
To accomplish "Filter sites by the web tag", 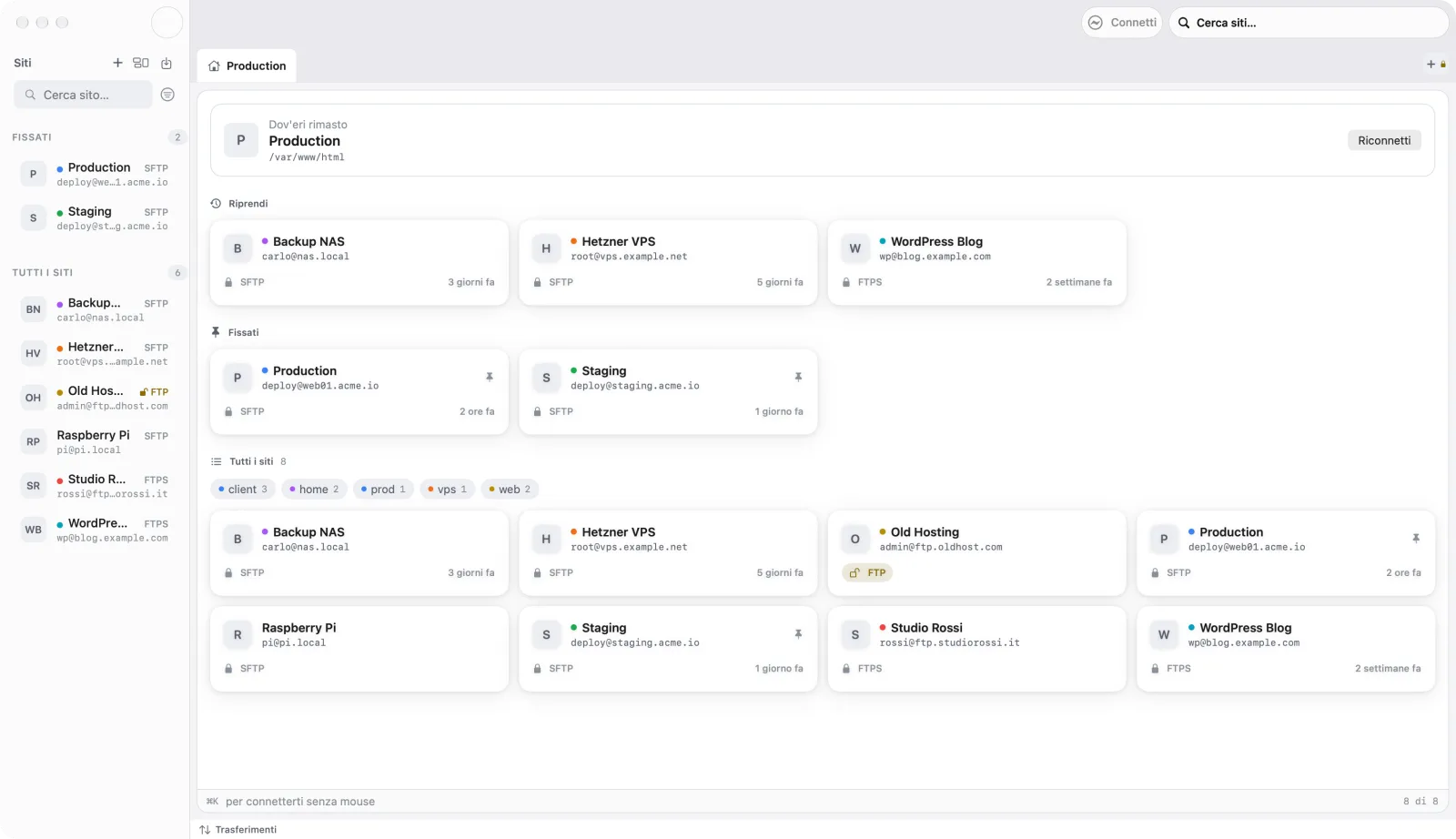I will [x=510, y=490].
